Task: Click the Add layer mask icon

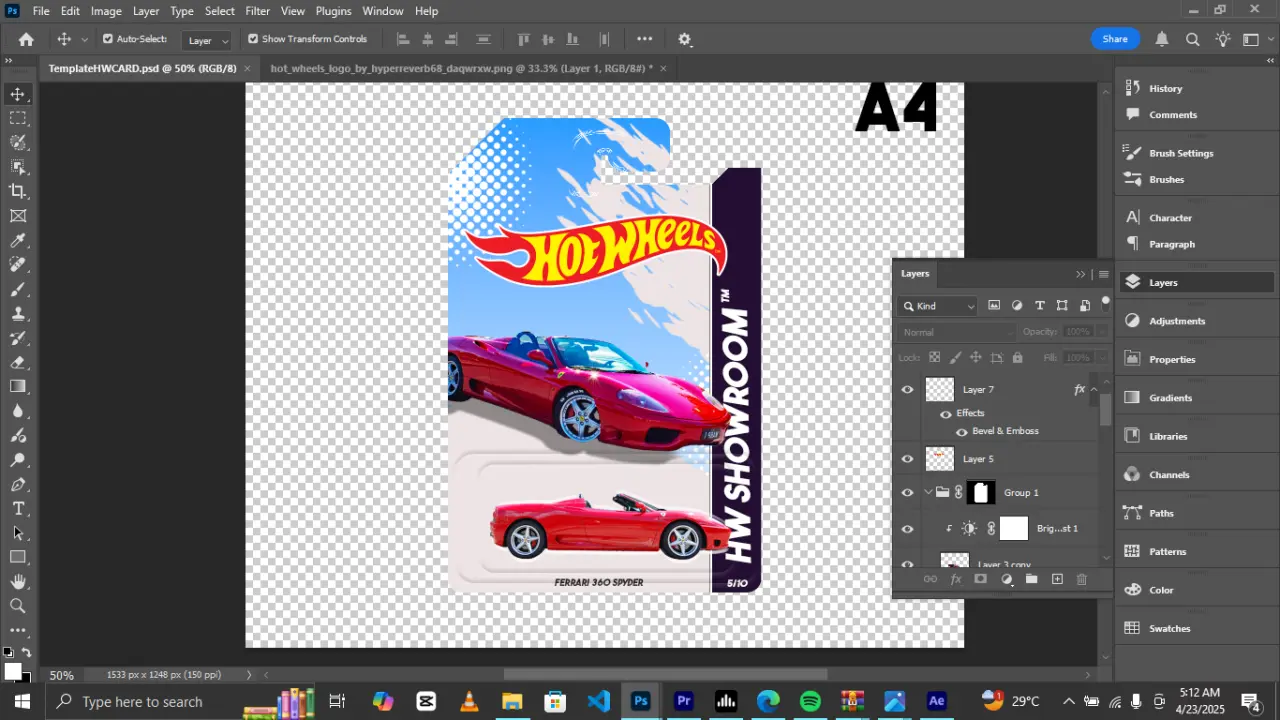Action: coord(981,579)
